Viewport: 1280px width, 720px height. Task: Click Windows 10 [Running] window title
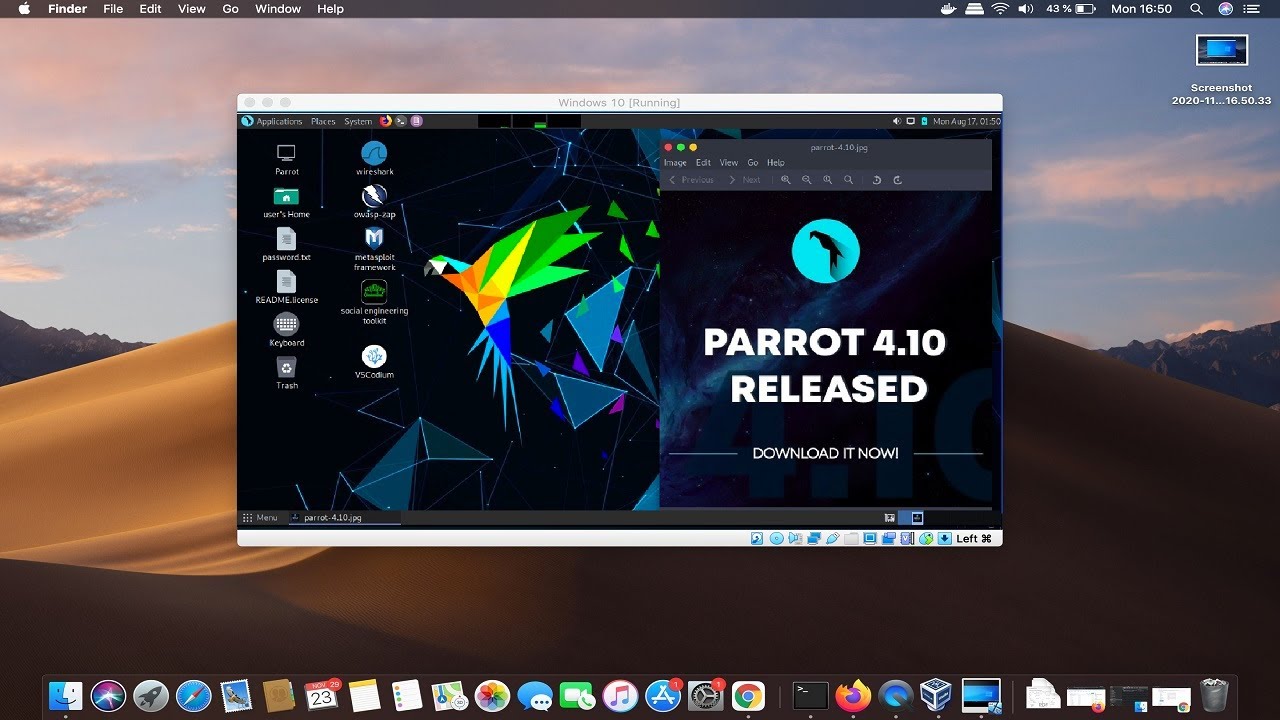[619, 102]
